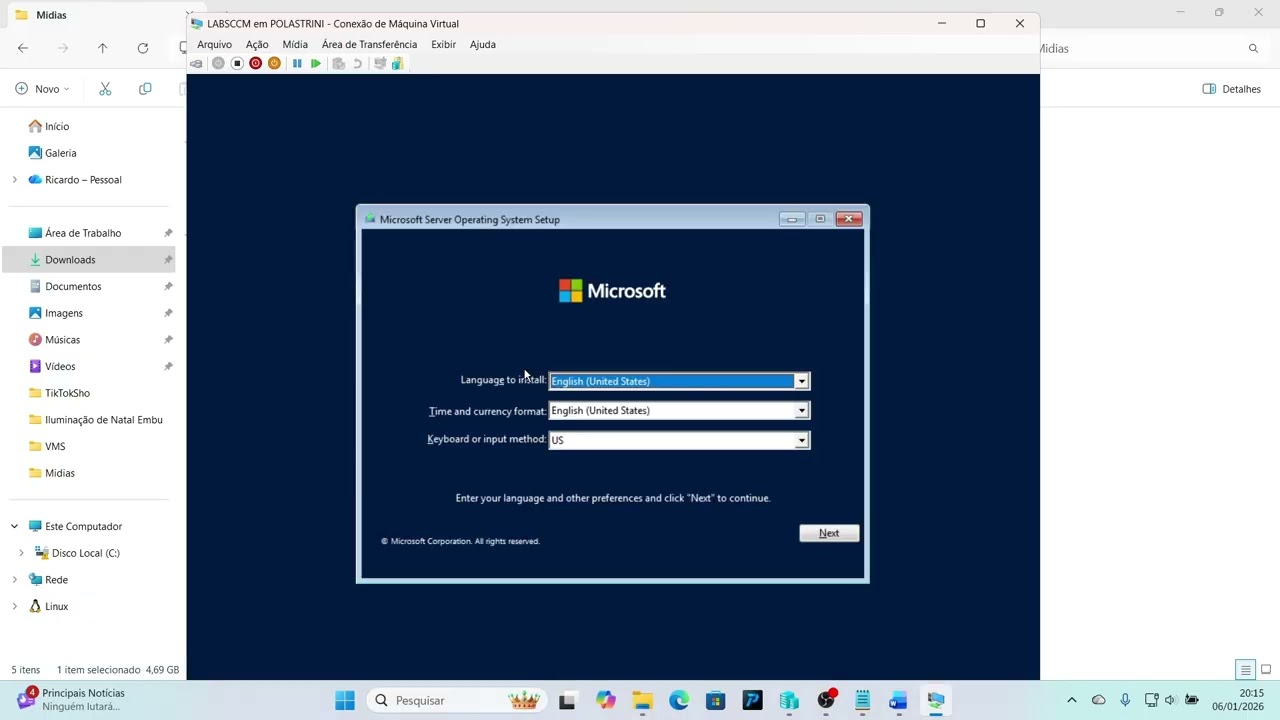Click the Revert toolbar icon
Image resolution: width=1280 pixels, height=720 pixels.
pyautogui.click(x=357, y=63)
